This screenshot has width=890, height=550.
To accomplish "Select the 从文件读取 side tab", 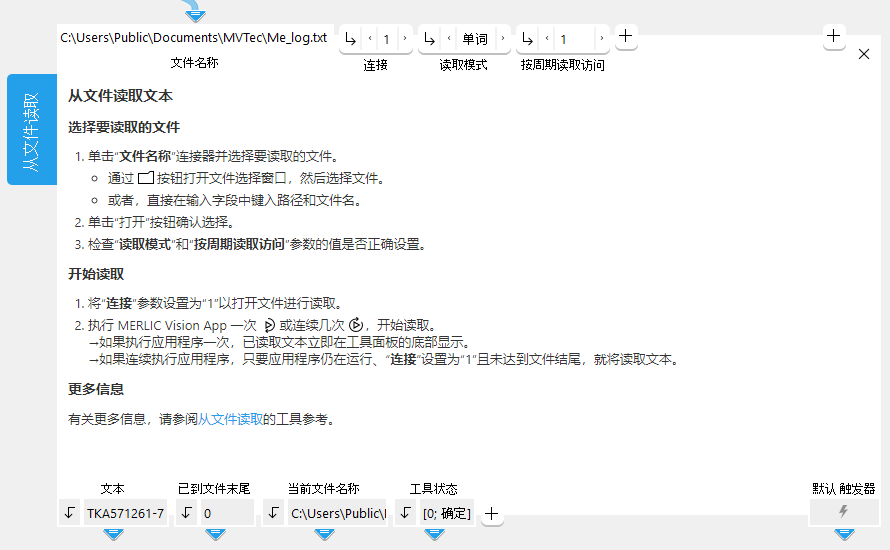I will coord(31,130).
